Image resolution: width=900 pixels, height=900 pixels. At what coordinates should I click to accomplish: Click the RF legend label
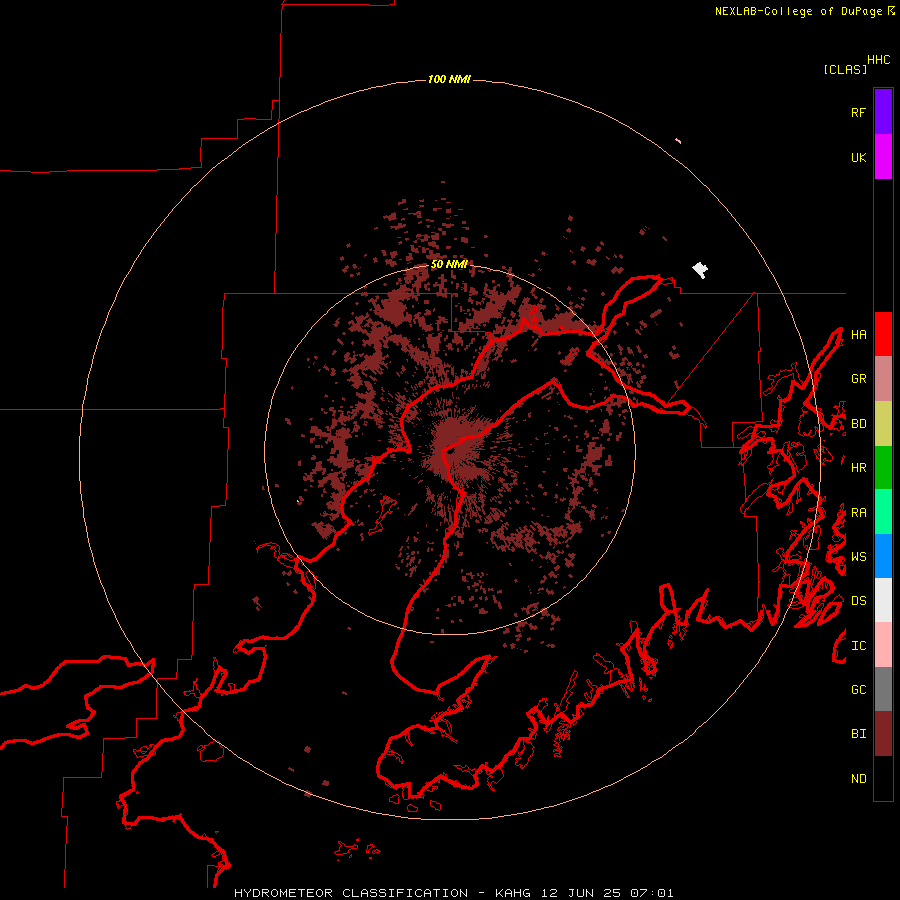coord(858,112)
